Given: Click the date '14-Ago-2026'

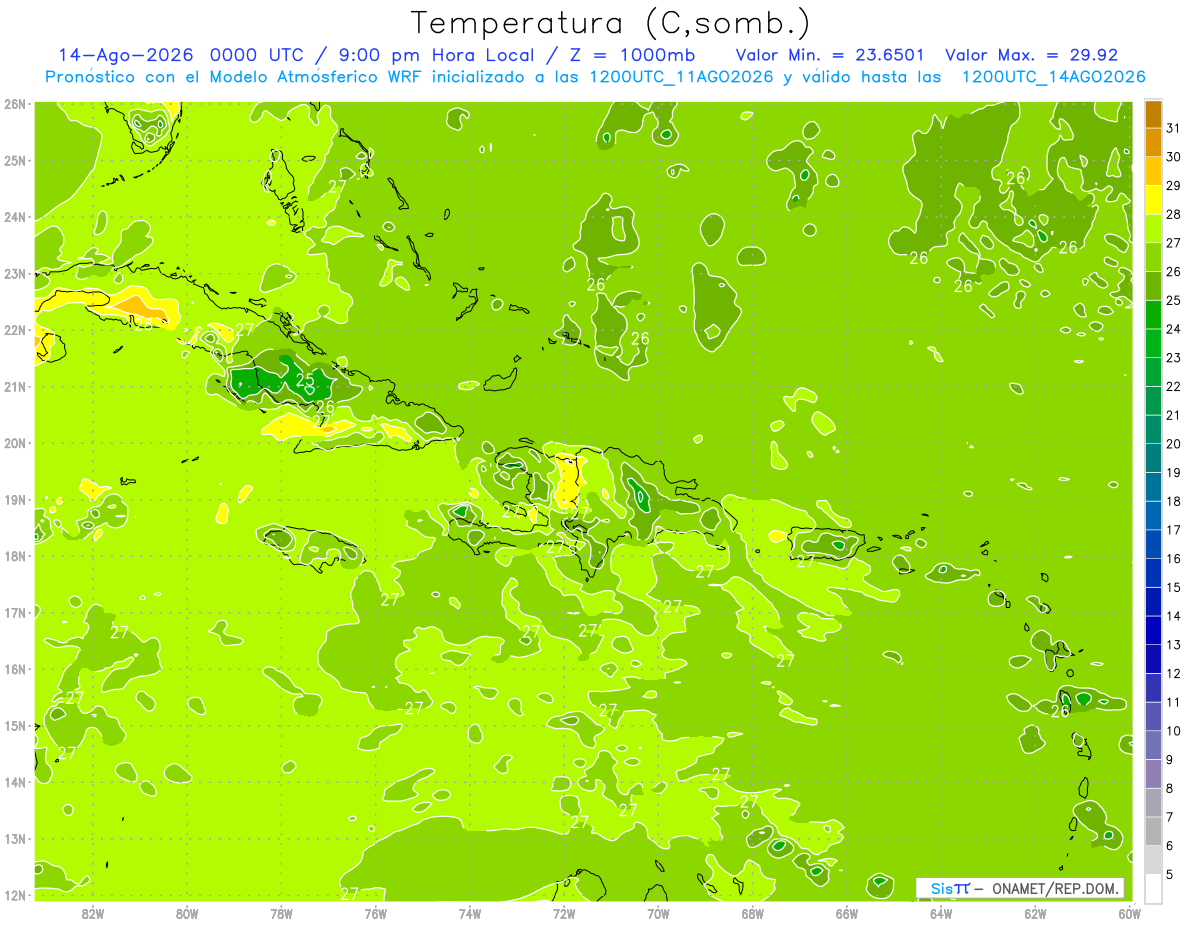Looking at the screenshot, I should coord(124,55).
